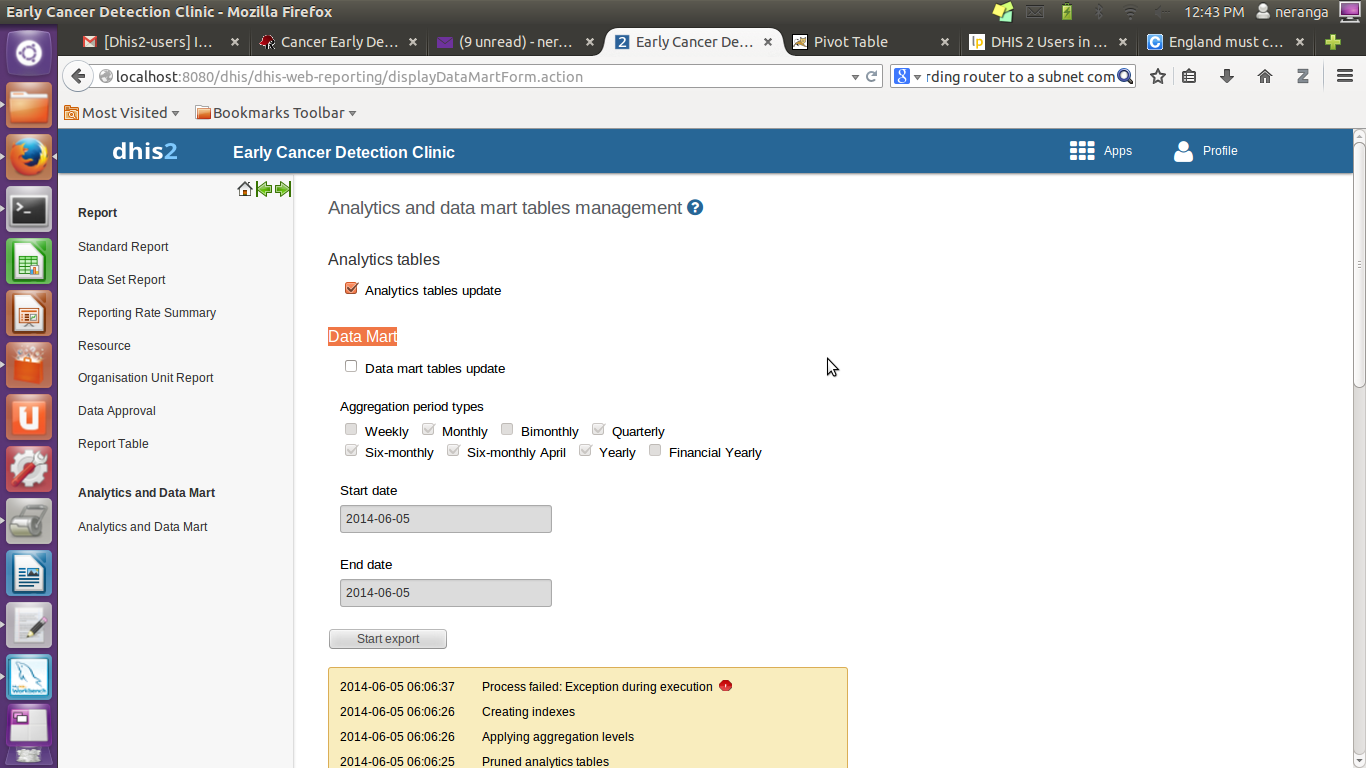Image resolution: width=1366 pixels, height=768 pixels.
Task: Bookmark this page with the star icon
Action: click(1158, 76)
